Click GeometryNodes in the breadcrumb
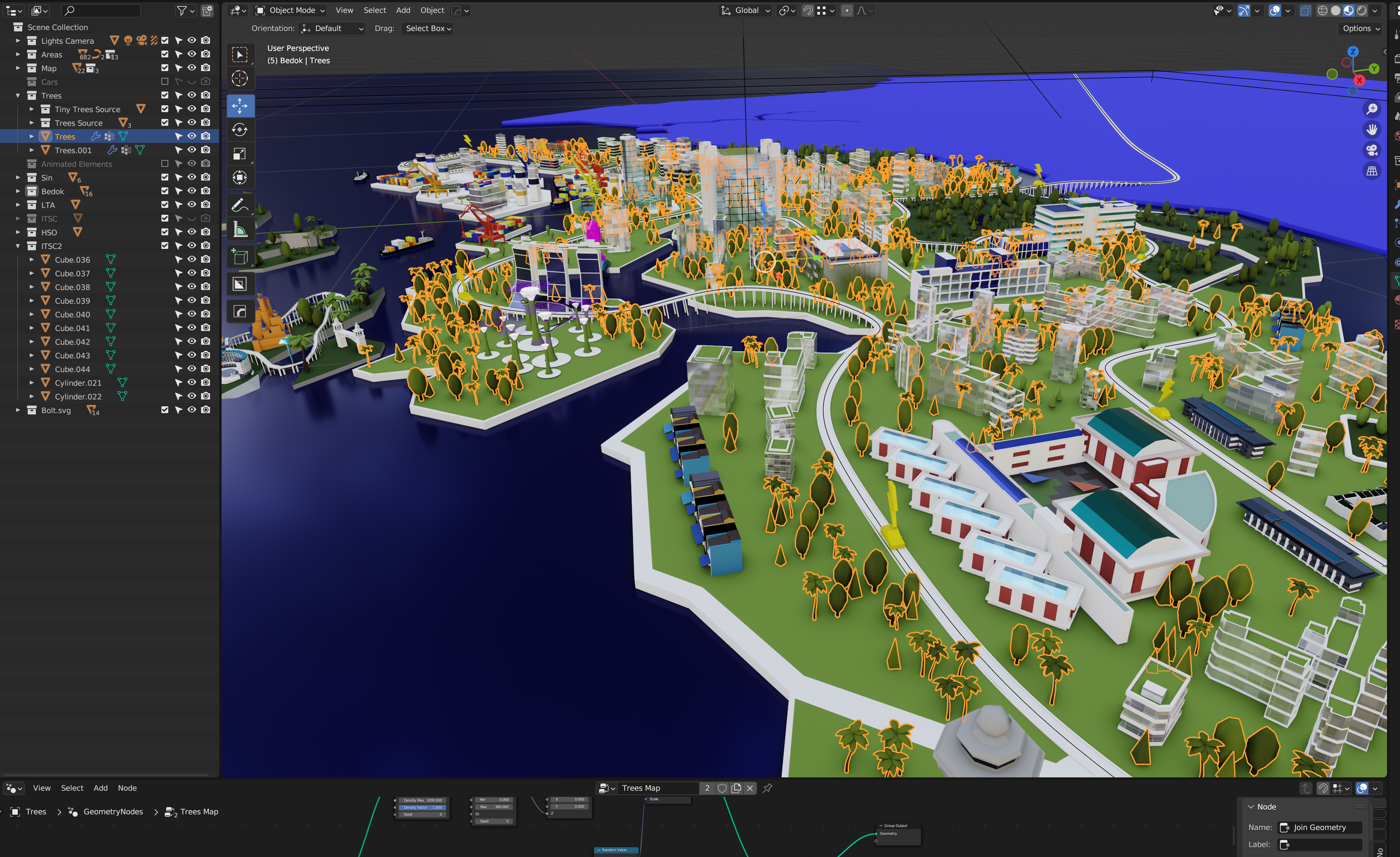Image resolution: width=1400 pixels, height=857 pixels. 113,812
